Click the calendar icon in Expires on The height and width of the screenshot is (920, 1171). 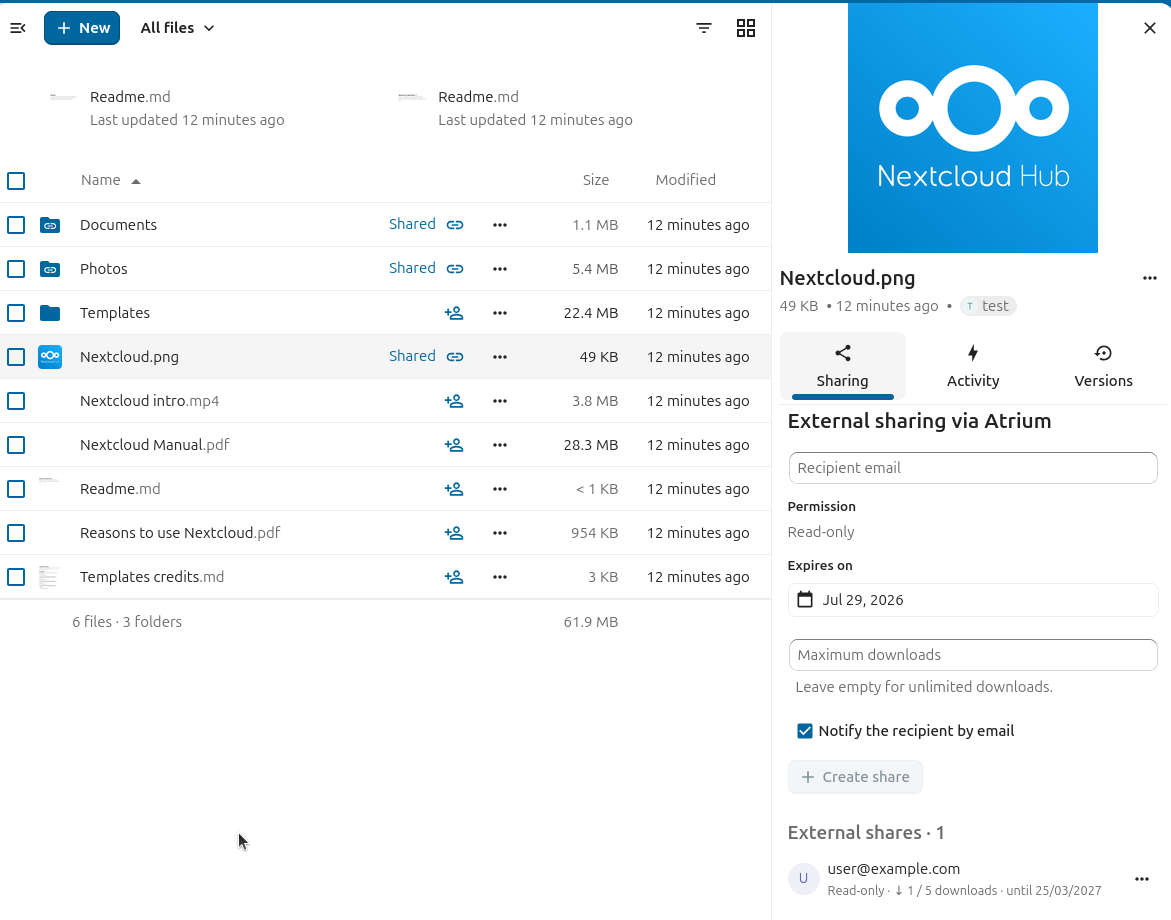pos(804,600)
